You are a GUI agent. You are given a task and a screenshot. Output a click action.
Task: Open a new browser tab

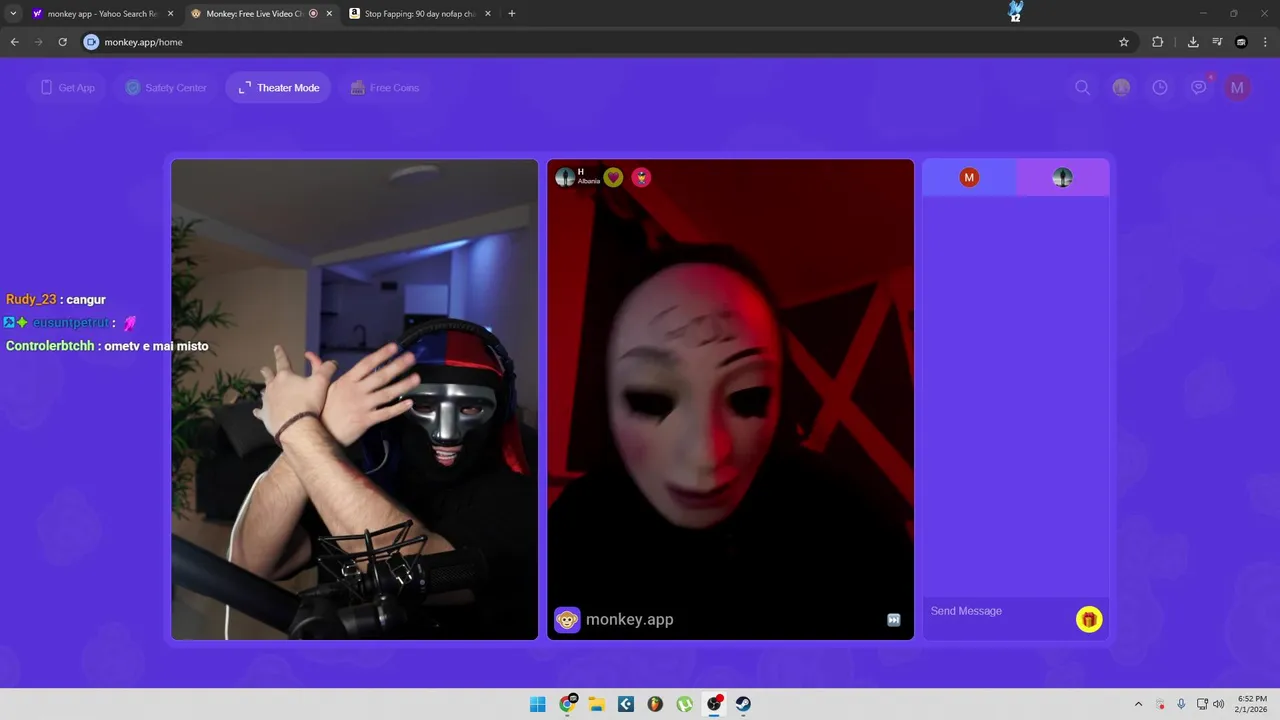tap(512, 14)
